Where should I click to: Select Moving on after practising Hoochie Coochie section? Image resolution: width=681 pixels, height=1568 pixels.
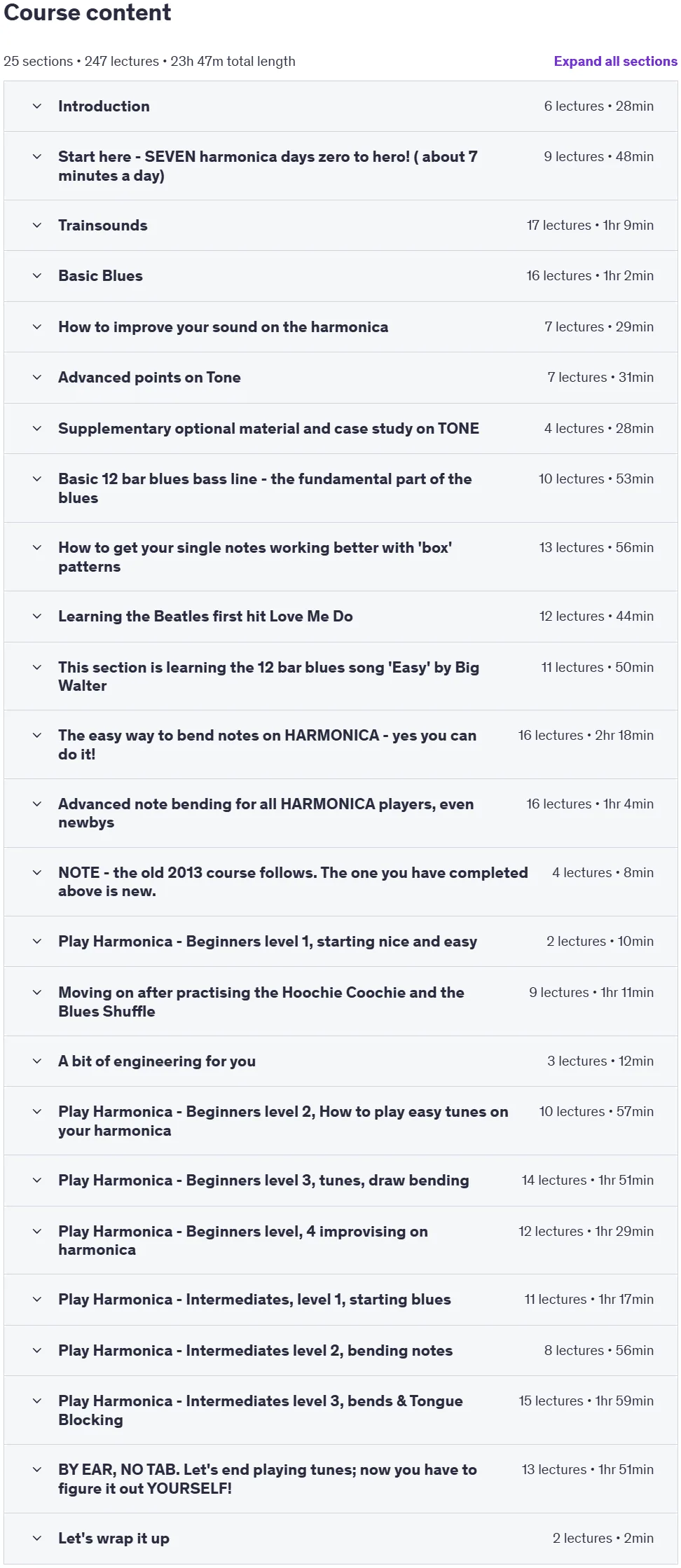[x=340, y=1002]
